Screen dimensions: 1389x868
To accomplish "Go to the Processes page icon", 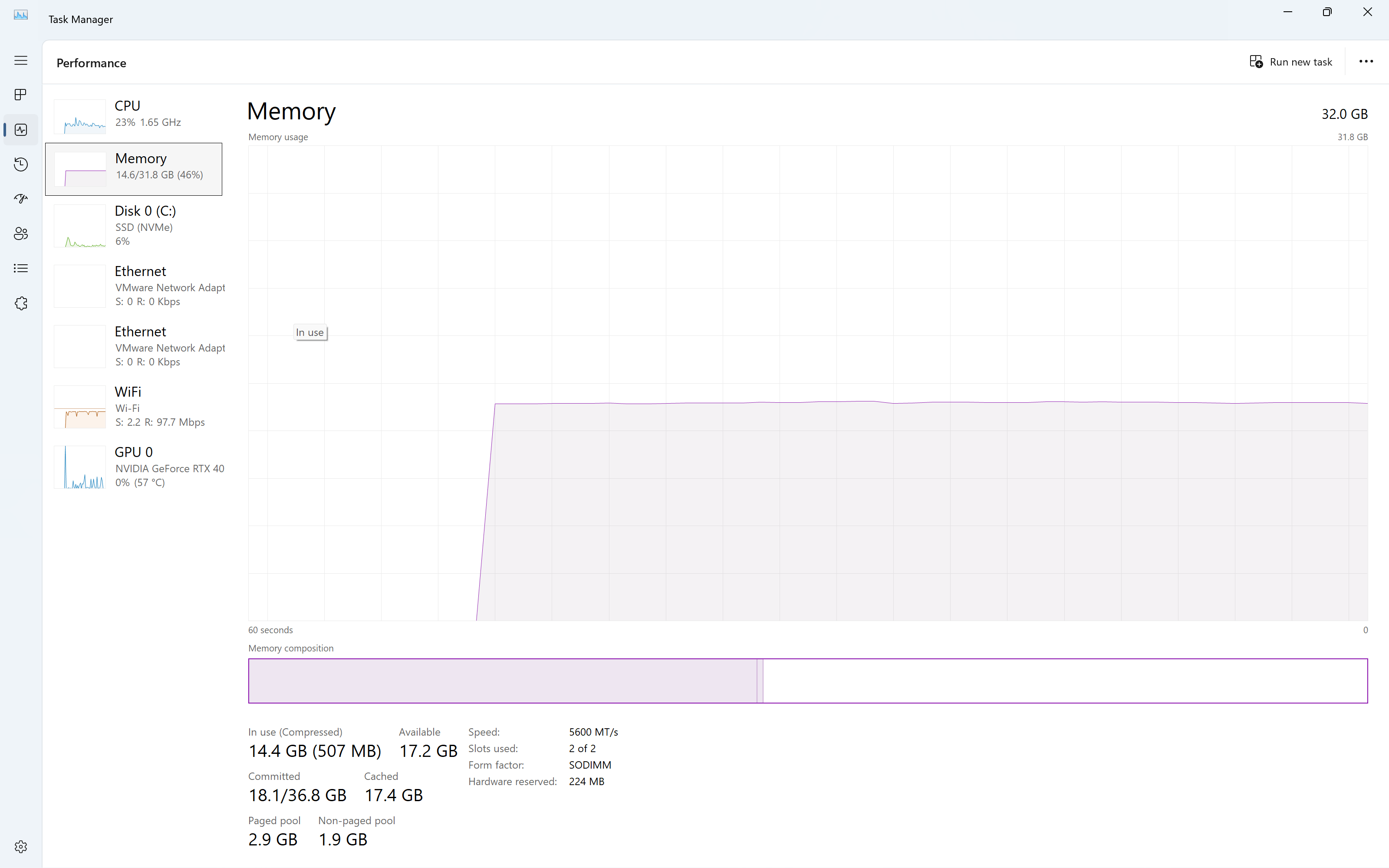I will click(x=21, y=95).
